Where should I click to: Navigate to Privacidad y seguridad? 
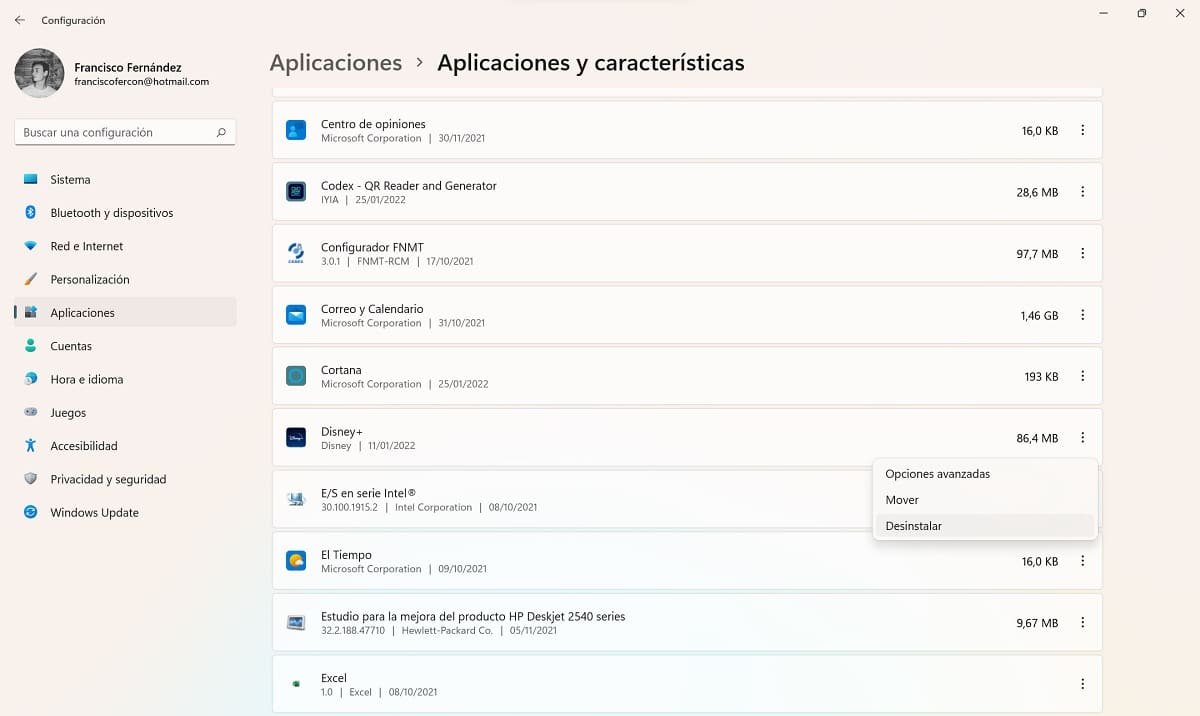[108, 479]
